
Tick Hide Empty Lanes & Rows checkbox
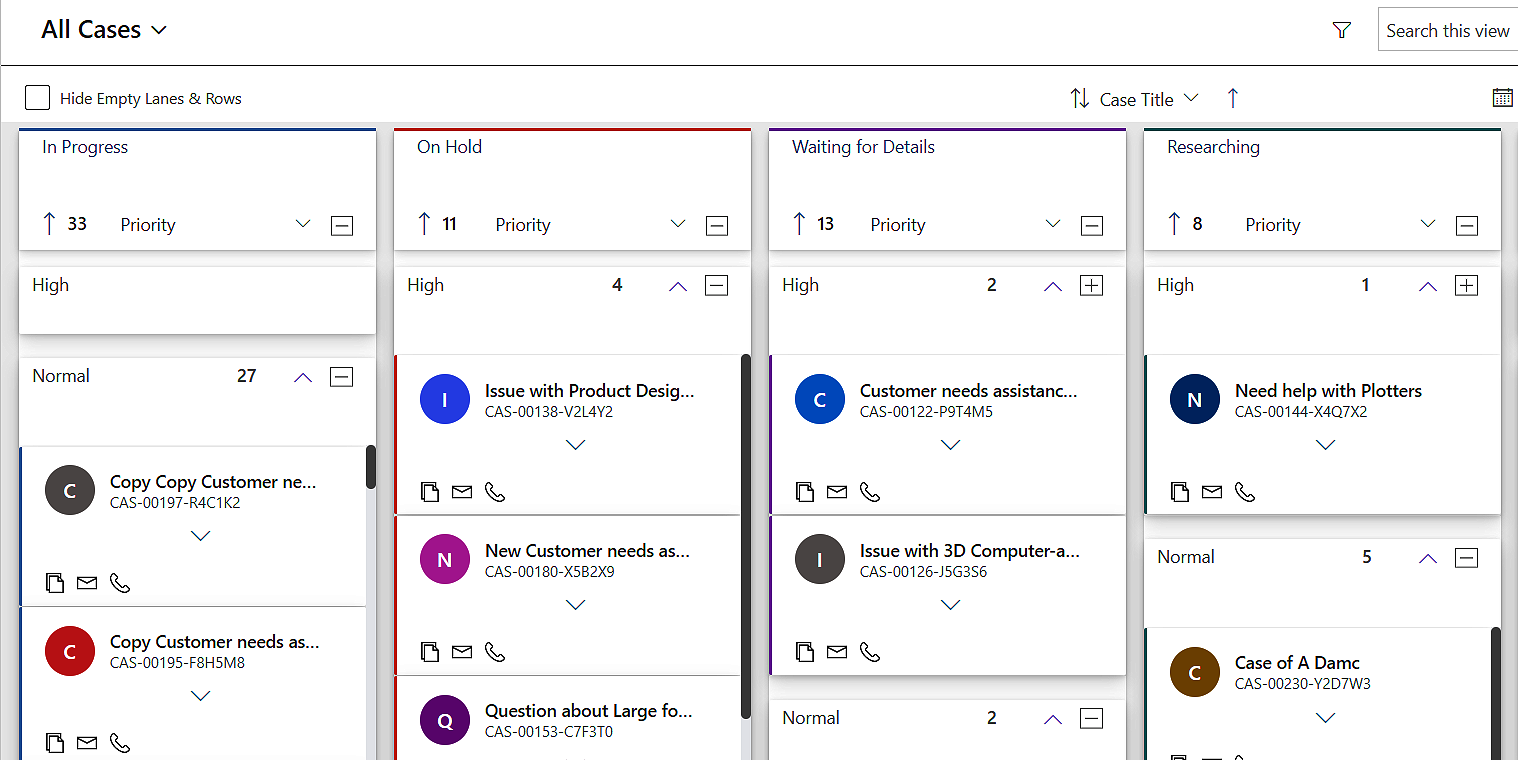pos(37,97)
